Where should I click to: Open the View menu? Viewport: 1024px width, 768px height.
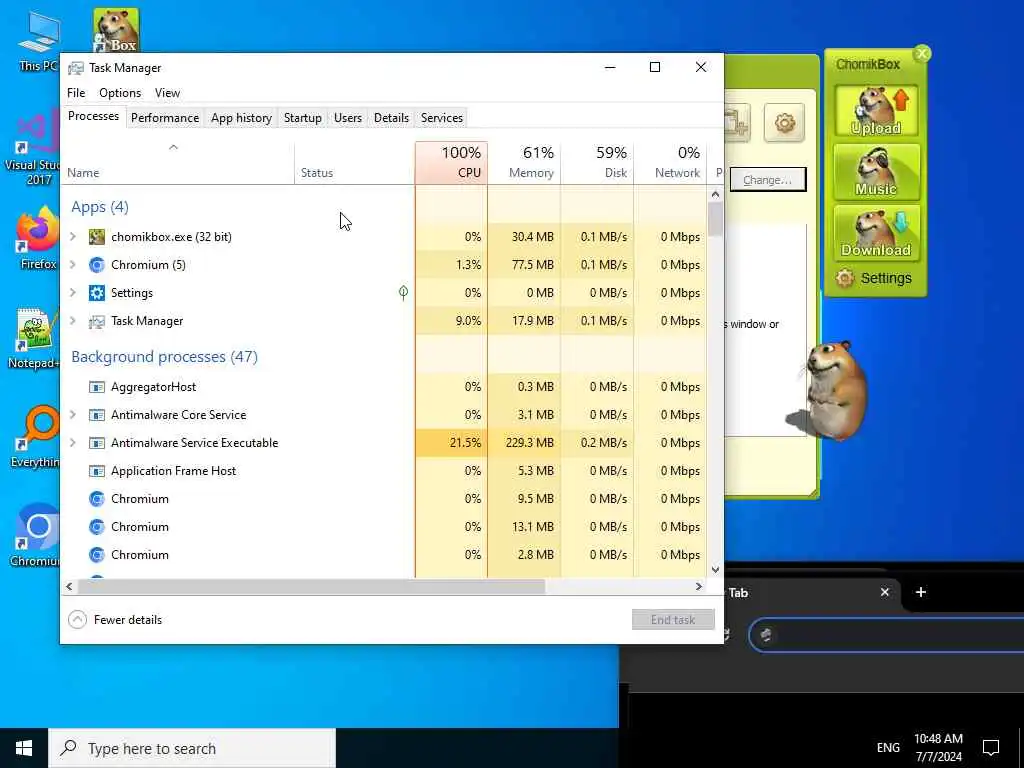(167, 93)
